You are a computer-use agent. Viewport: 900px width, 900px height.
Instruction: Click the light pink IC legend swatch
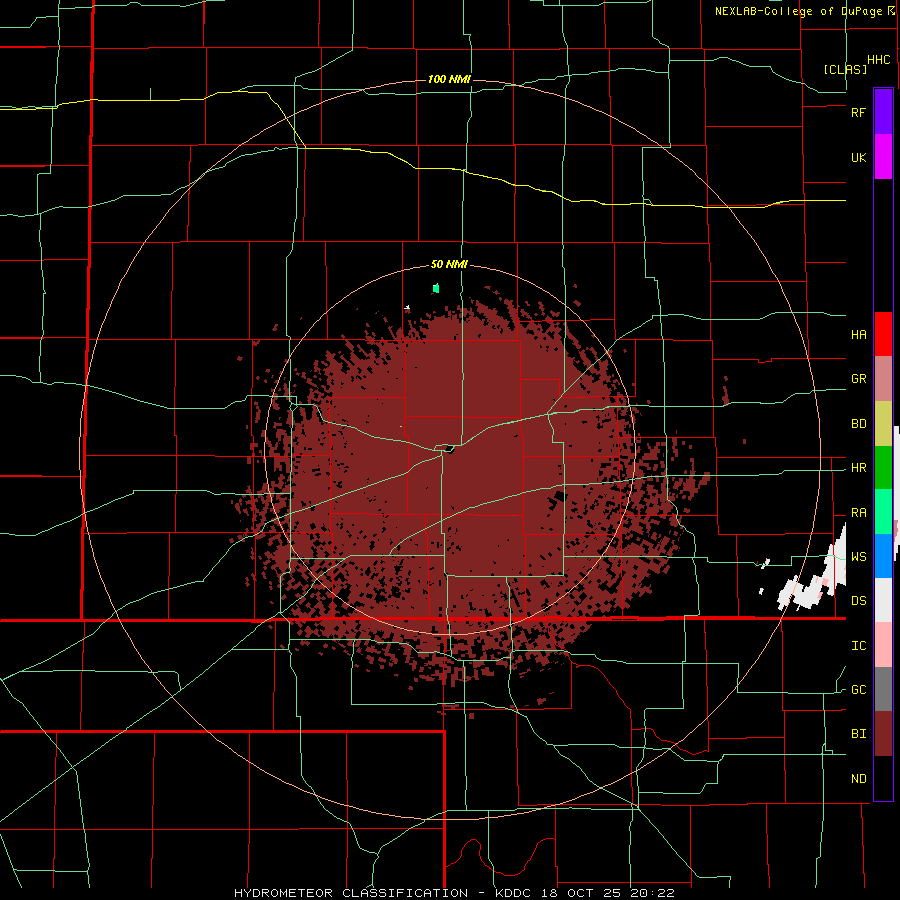click(x=883, y=645)
